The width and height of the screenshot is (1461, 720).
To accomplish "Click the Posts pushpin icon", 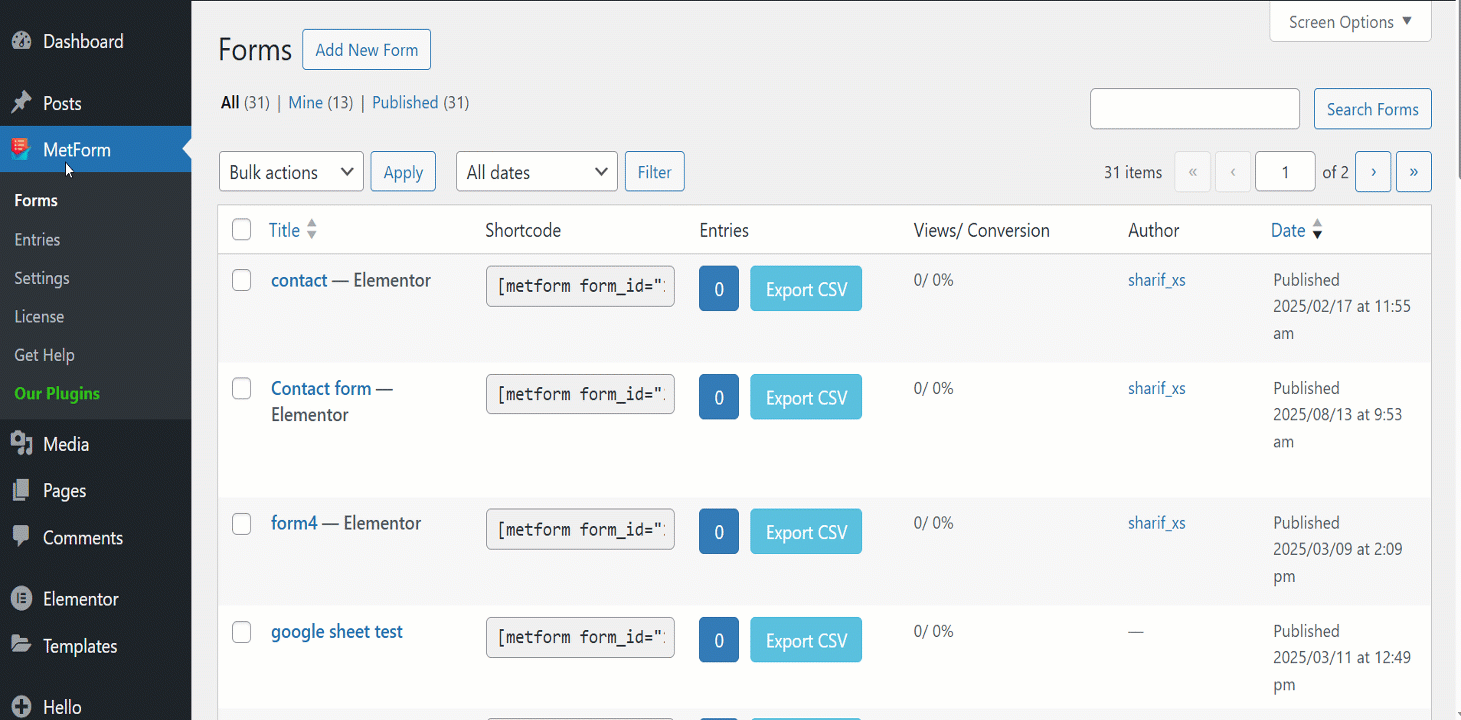I will [x=21, y=103].
